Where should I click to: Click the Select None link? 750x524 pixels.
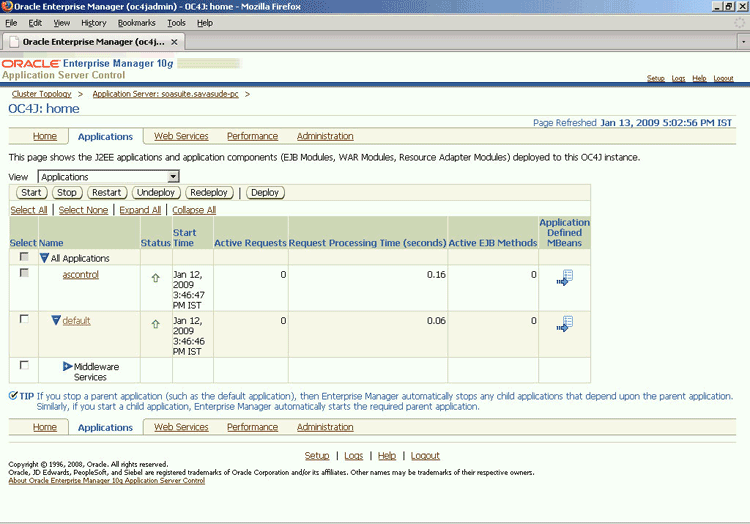tap(83, 210)
